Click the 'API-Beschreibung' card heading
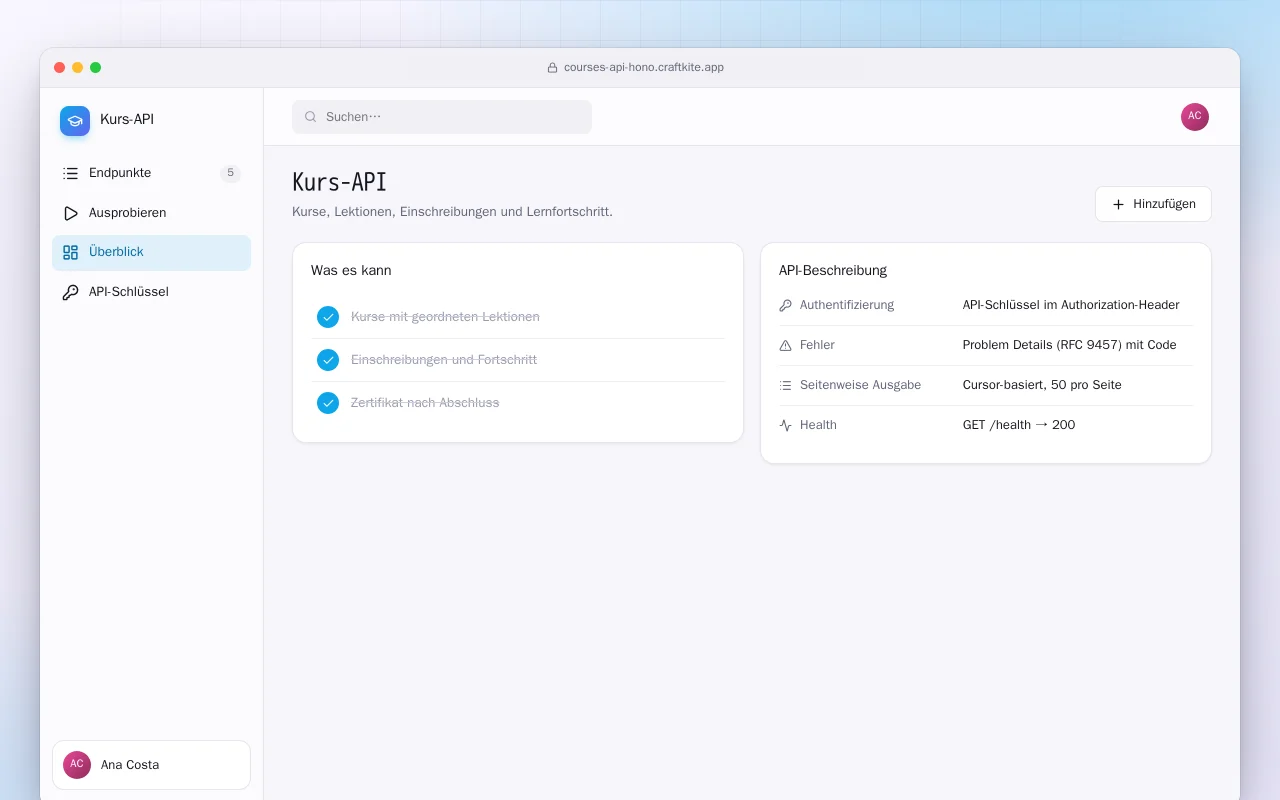Screen dimensions: 1280x800 pyautogui.click(x=833, y=270)
